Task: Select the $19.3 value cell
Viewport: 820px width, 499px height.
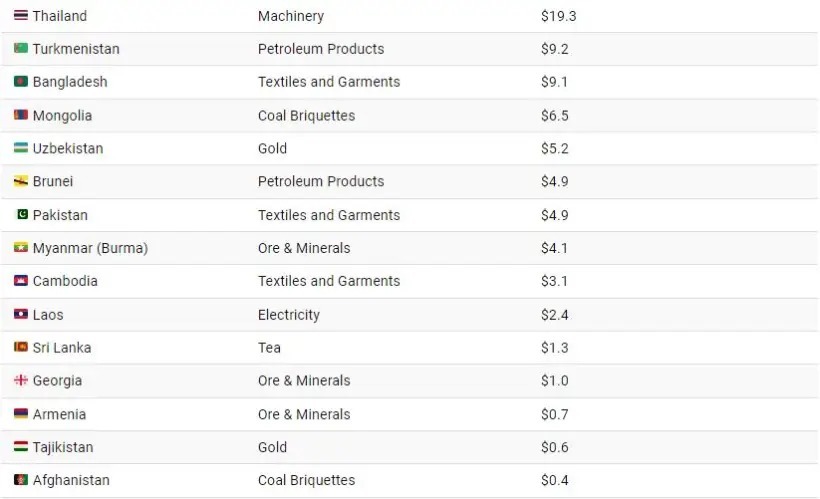Action: [559, 16]
